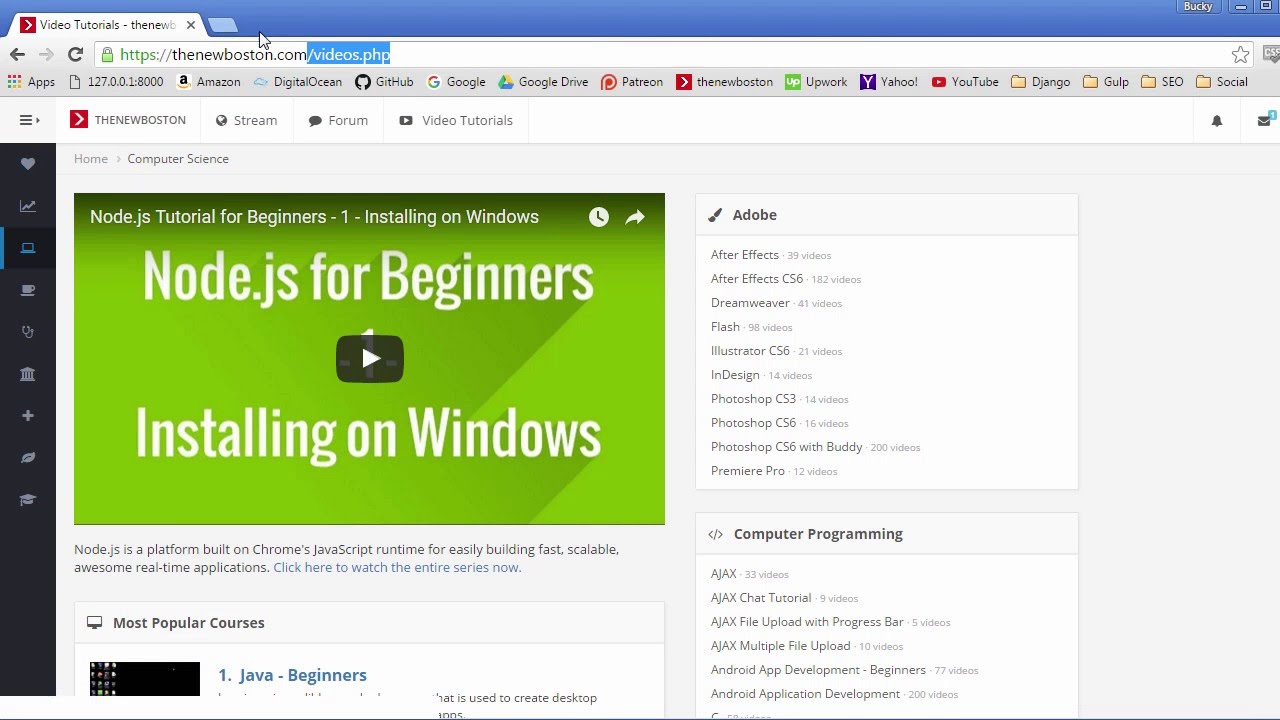This screenshot has height=720, width=1280.
Task: Toggle the hamburger sidebar menu icon
Action: (x=29, y=120)
